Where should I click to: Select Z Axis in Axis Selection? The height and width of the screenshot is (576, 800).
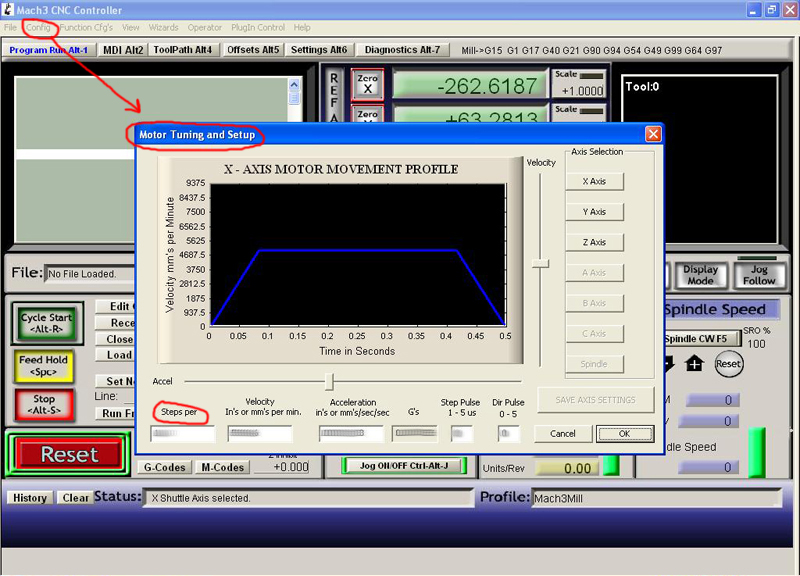(594, 242)
